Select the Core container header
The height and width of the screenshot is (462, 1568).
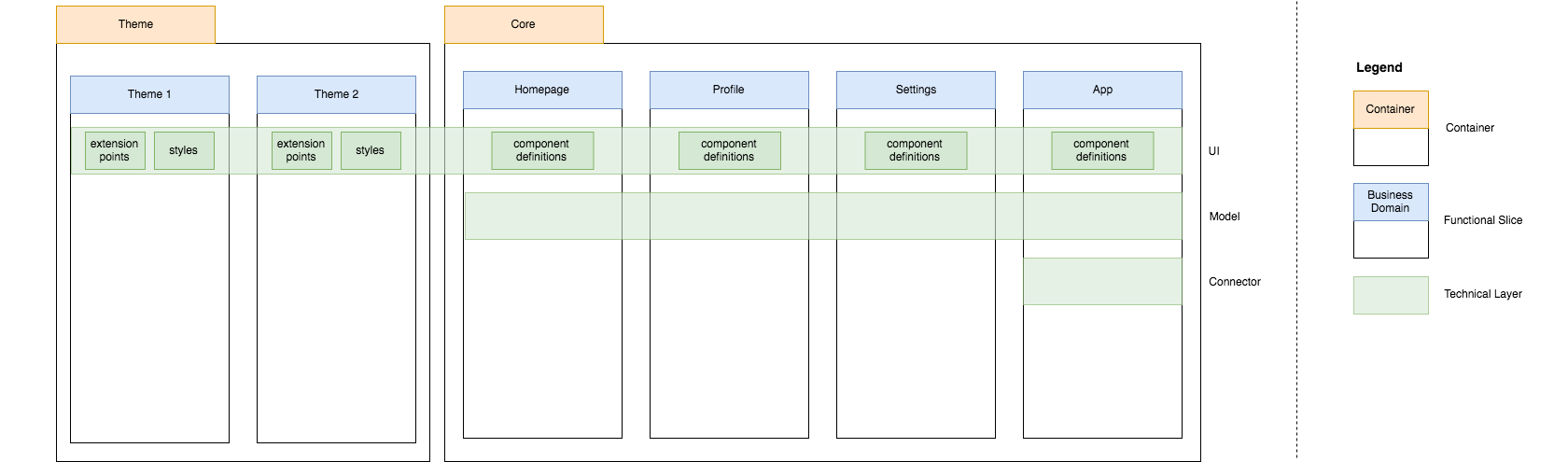(524, 24)
